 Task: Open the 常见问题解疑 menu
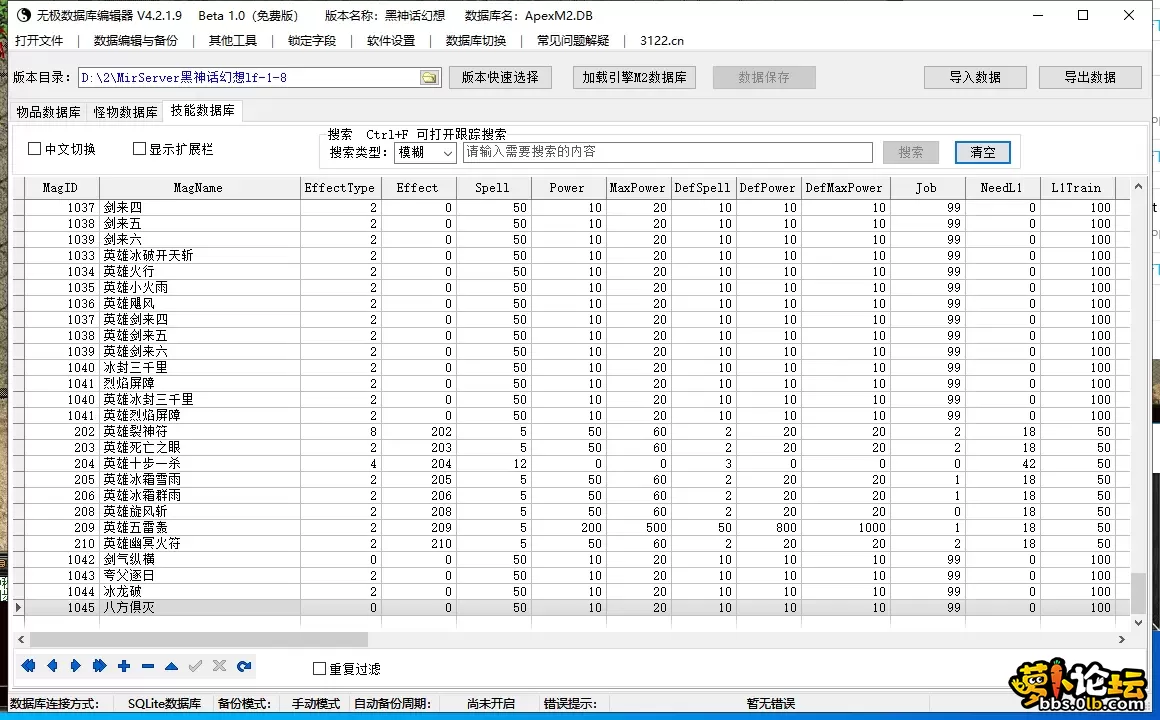(573, 41)
